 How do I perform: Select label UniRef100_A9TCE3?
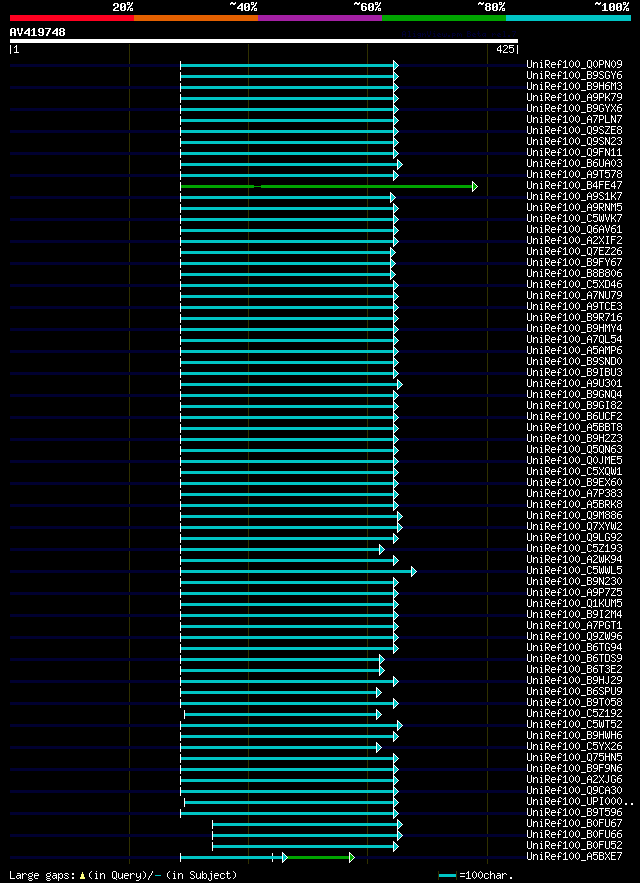point(575,307)
